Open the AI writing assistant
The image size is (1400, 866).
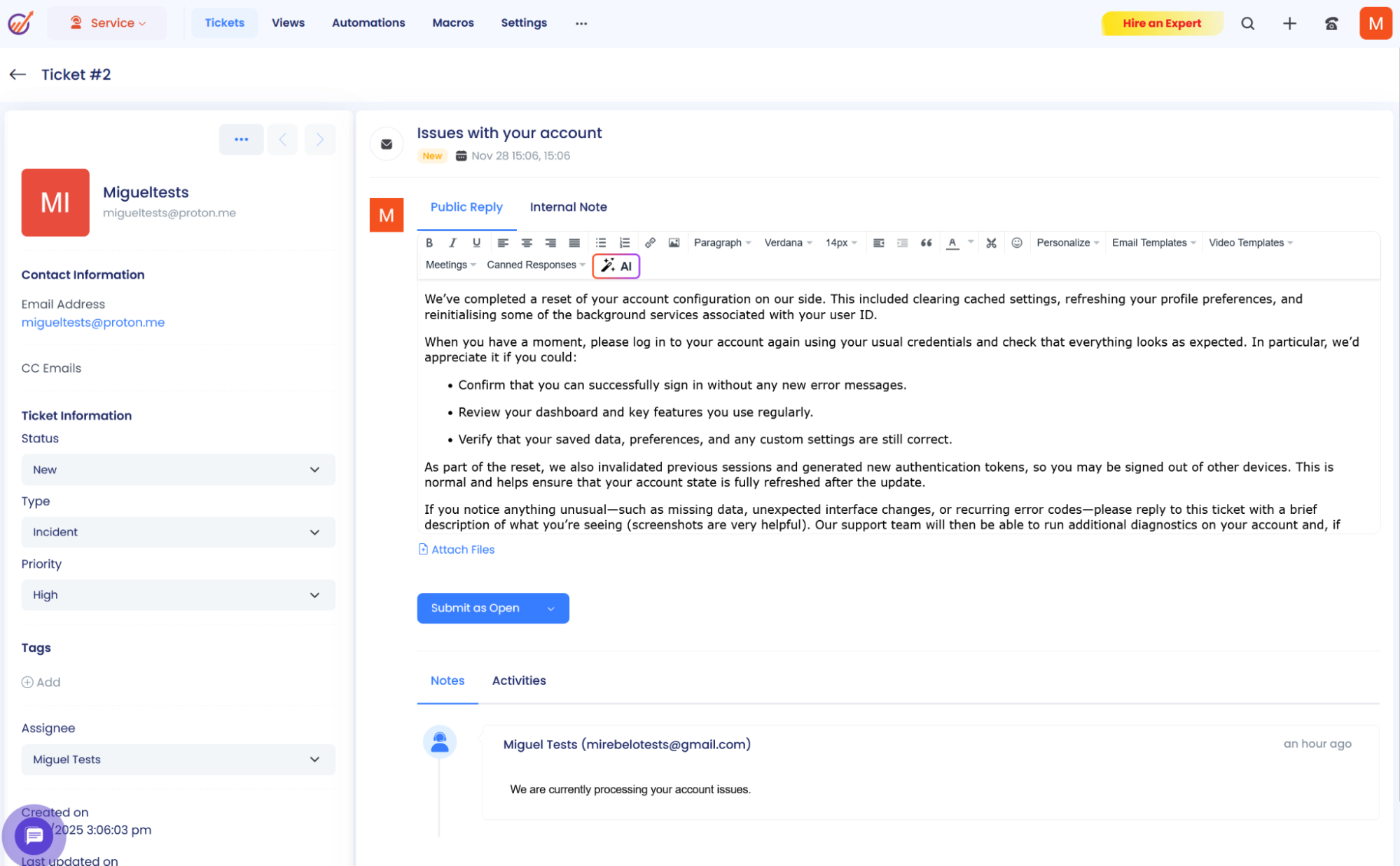(x=616, y=266)
